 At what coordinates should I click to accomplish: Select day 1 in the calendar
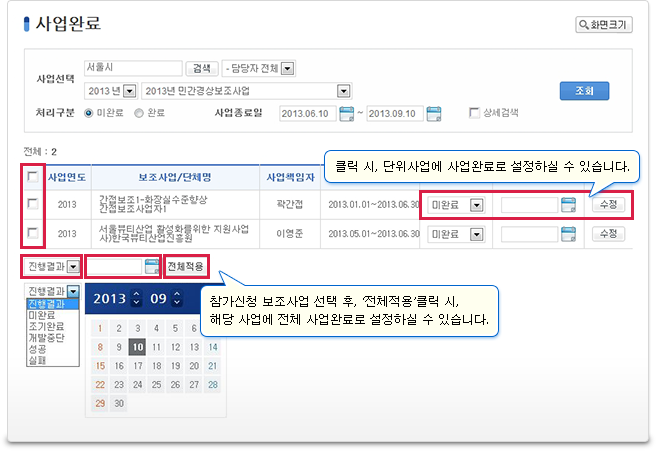click(100, 328)
